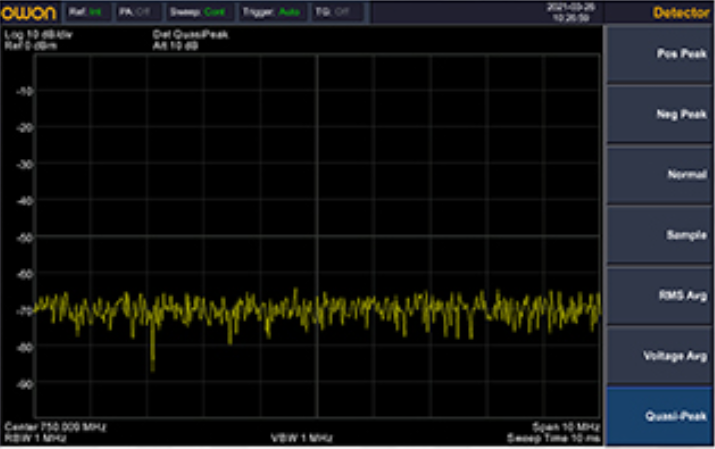
Task: Click the Sweep Time 10 ms readout
Action: [553, 438]
